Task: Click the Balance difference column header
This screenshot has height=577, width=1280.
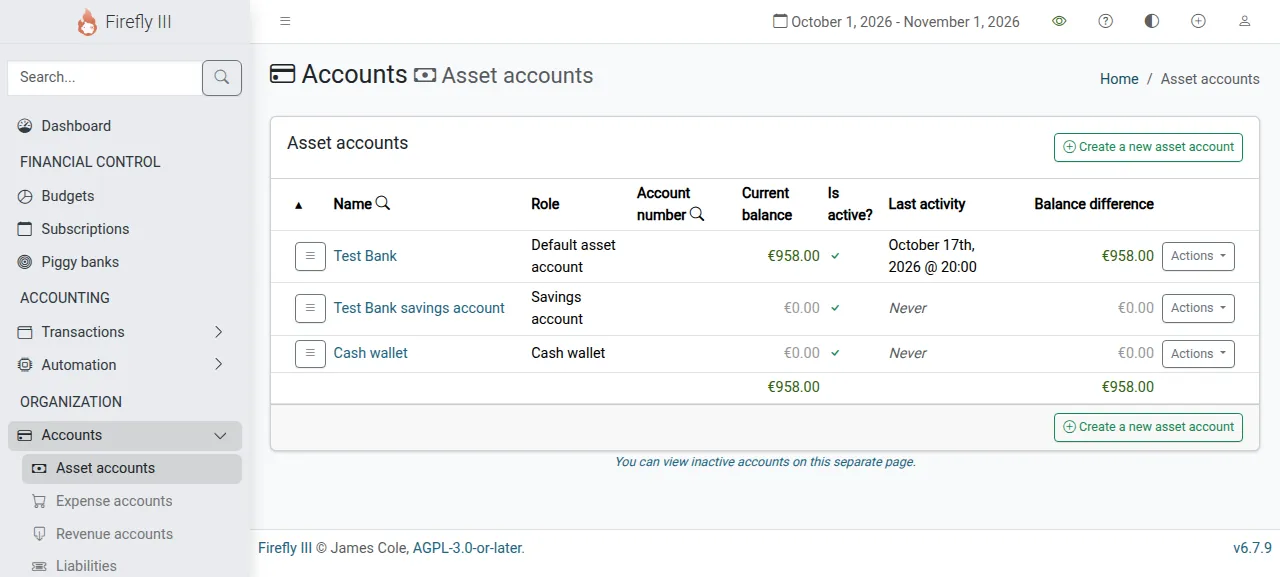Action: tap(1094, 204)
